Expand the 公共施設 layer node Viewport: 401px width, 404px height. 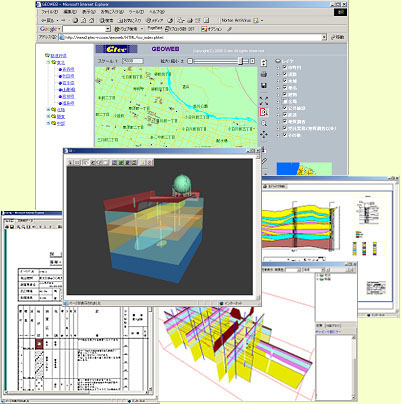(x=278, y=108)
